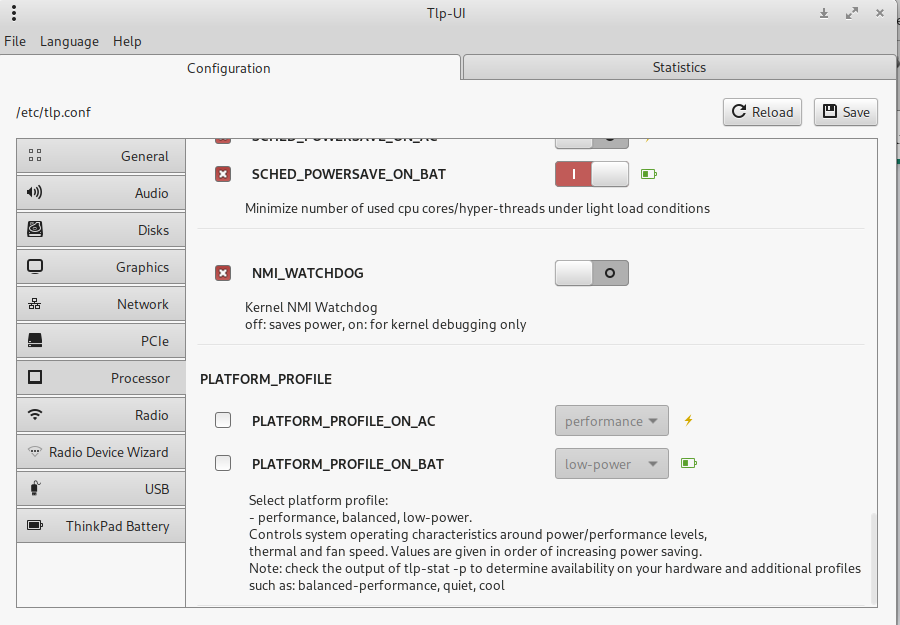
Task: Click 'Minimize number of used cpu cores' description
Action: pos(477,208)
